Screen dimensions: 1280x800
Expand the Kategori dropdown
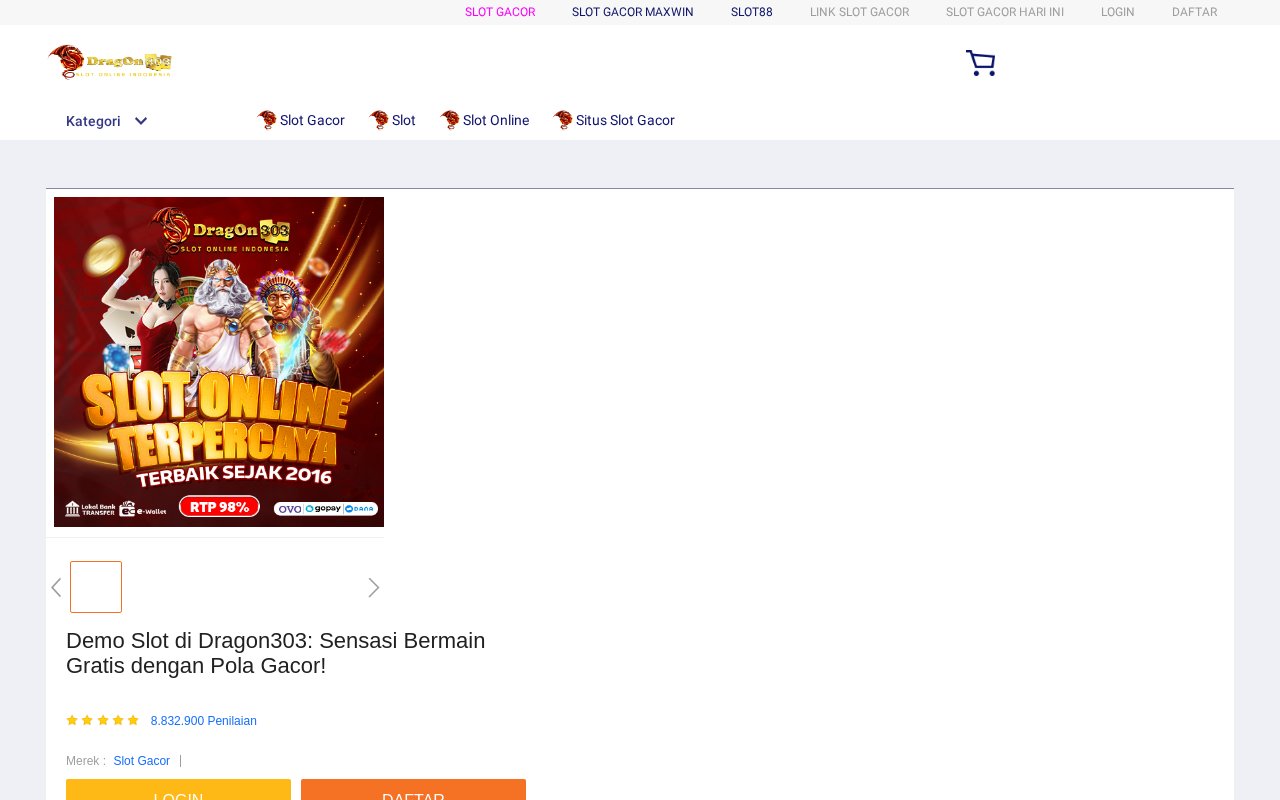pos(107,121)
